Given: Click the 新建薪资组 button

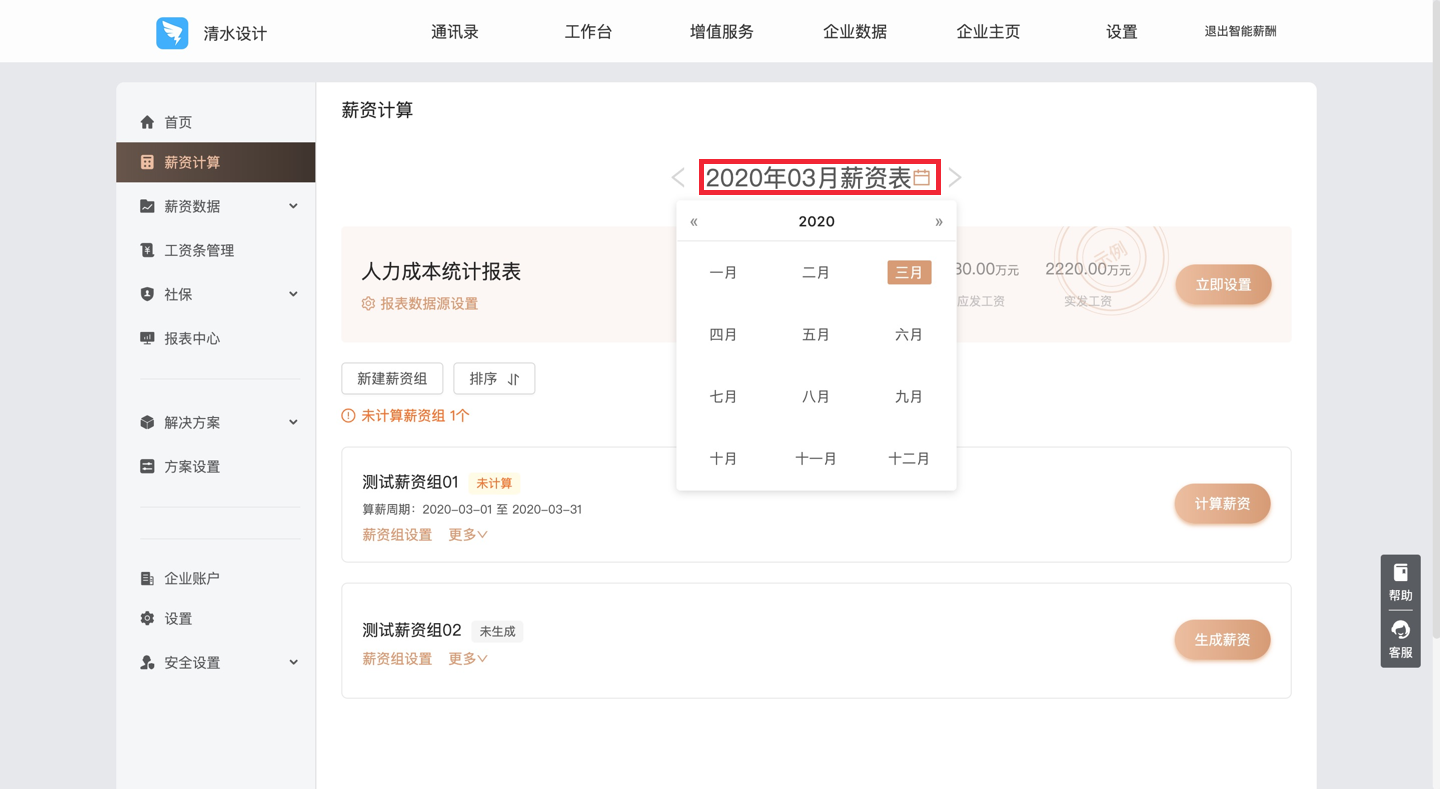Looking at the screenshot, I should pos(392,379).
